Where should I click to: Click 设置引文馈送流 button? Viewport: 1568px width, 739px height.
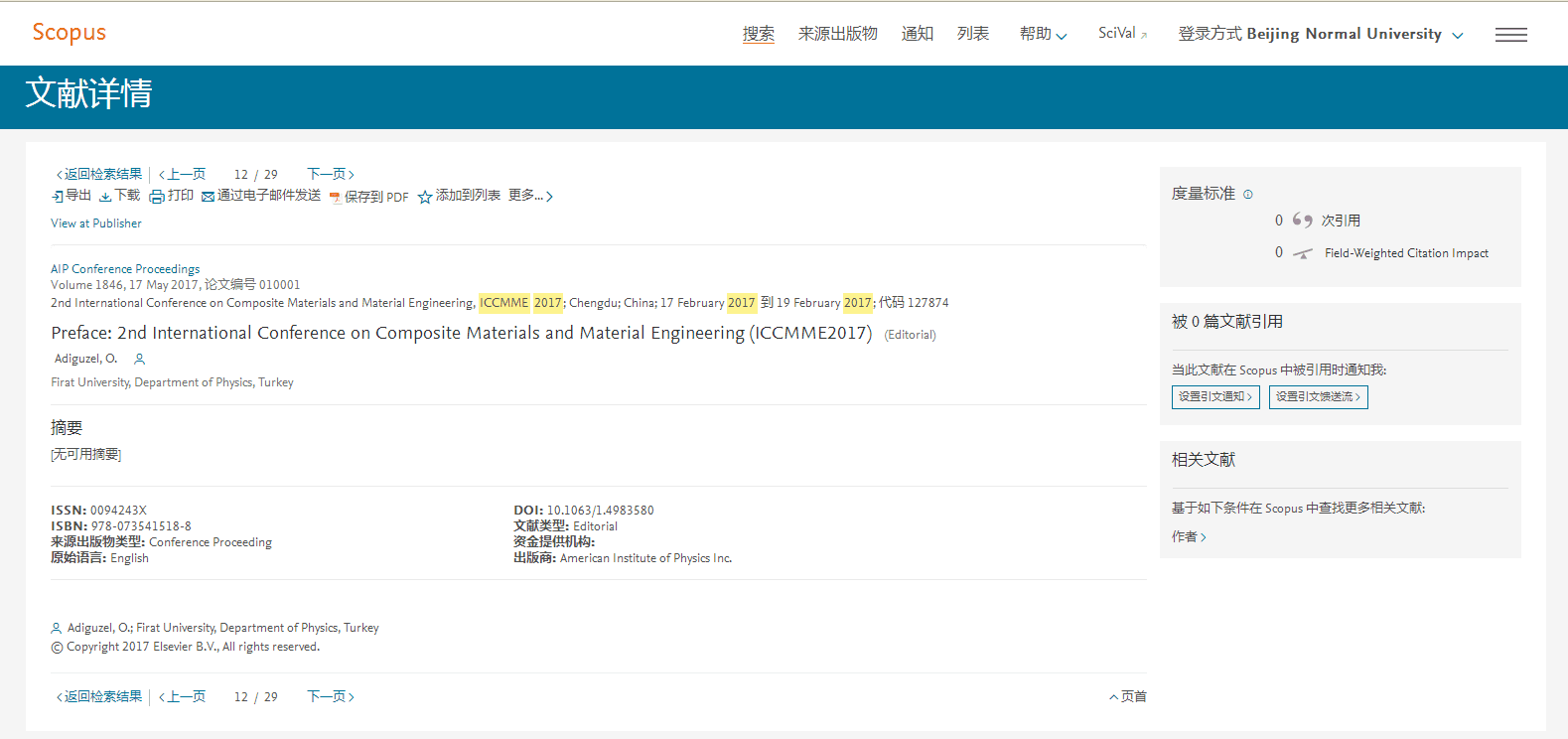point(1319,396)
